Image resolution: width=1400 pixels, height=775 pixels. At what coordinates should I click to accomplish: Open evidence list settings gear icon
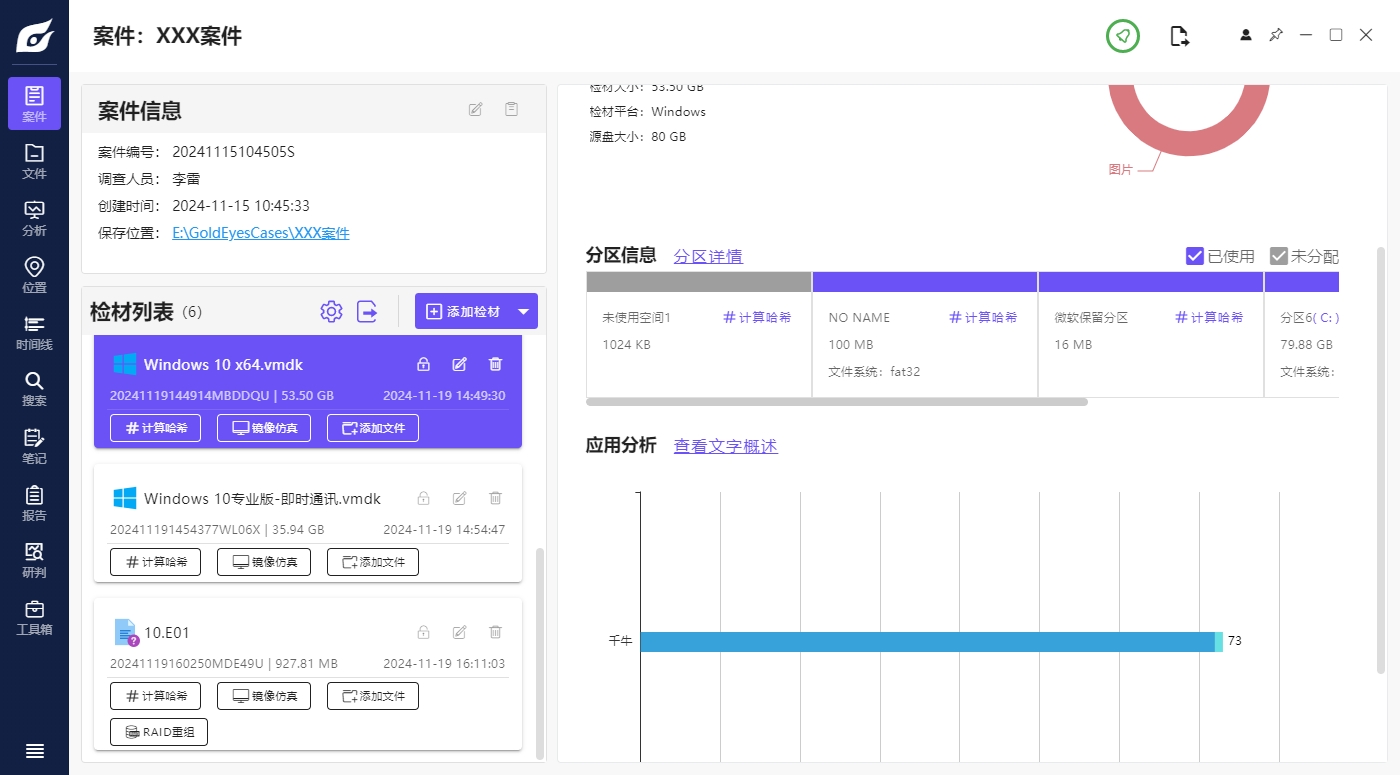[331, 311]
